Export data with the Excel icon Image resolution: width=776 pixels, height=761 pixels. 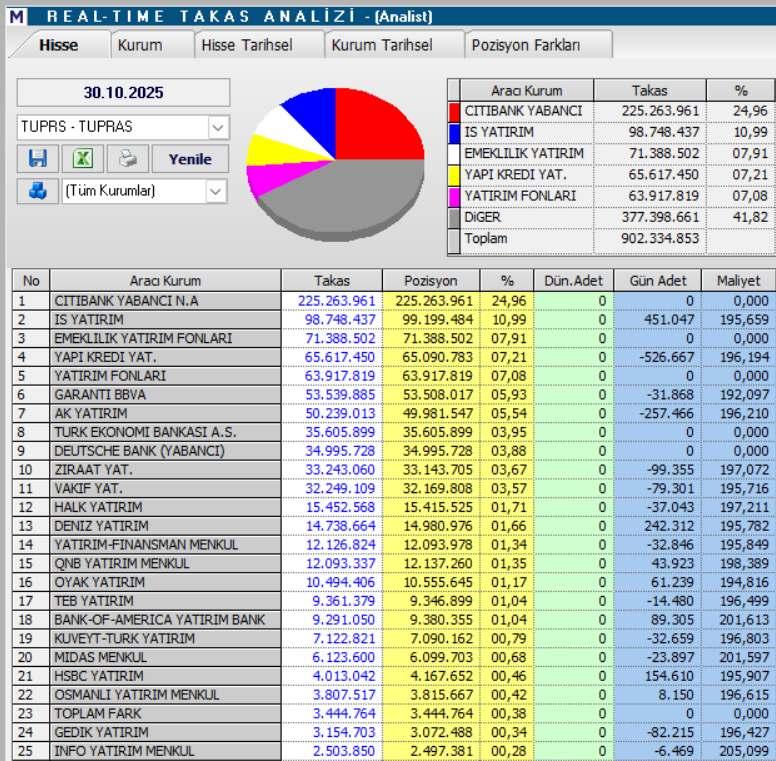click(82, 159)
